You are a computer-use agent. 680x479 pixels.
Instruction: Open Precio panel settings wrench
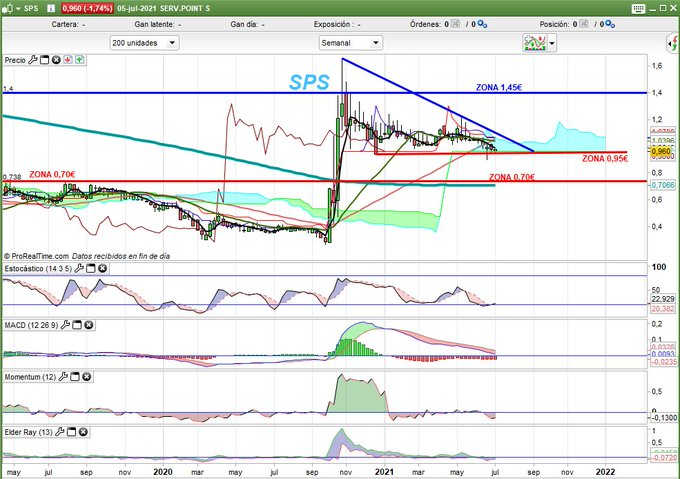[32, 60]
